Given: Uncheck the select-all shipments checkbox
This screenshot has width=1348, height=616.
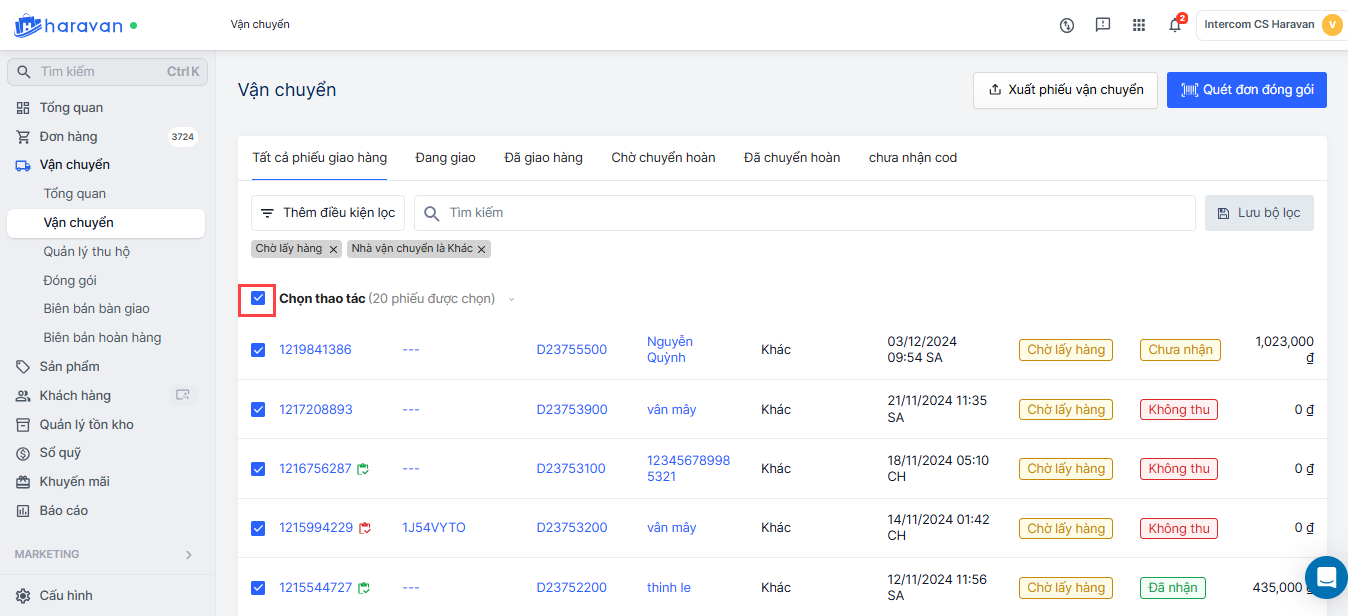Looking at the screenshot, I should coord(258,298).
